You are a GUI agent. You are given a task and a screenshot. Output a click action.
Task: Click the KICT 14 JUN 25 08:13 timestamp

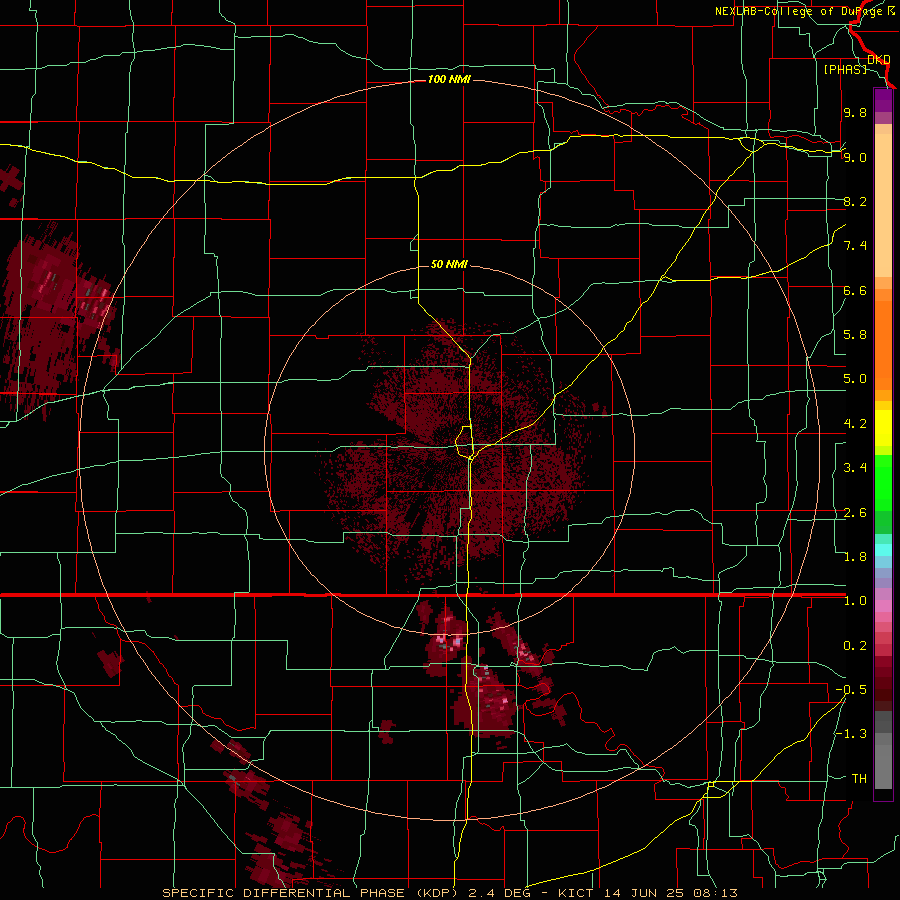pos(647,893)
